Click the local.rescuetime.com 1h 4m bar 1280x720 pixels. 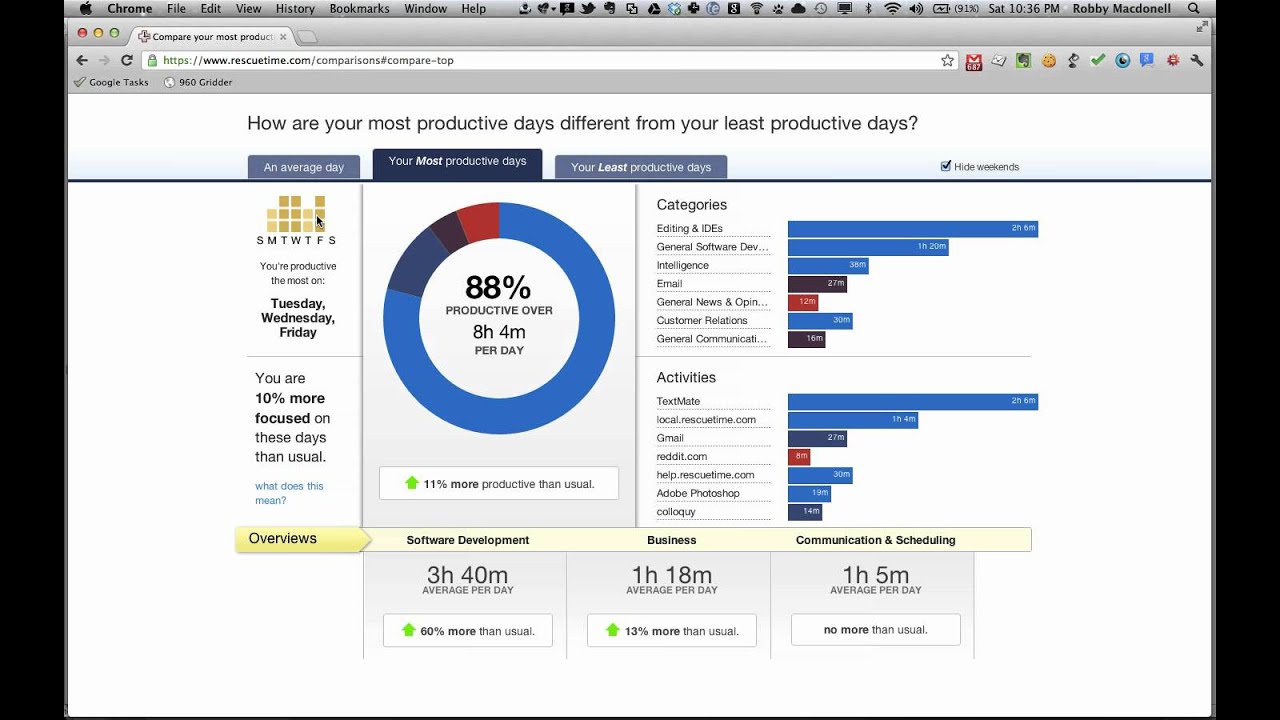click(x=853, y=420)
